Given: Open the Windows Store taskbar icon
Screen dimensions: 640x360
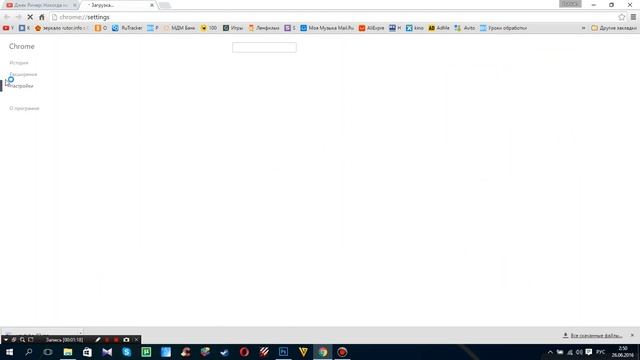Looking at the screenshot, I should (87, 352).
